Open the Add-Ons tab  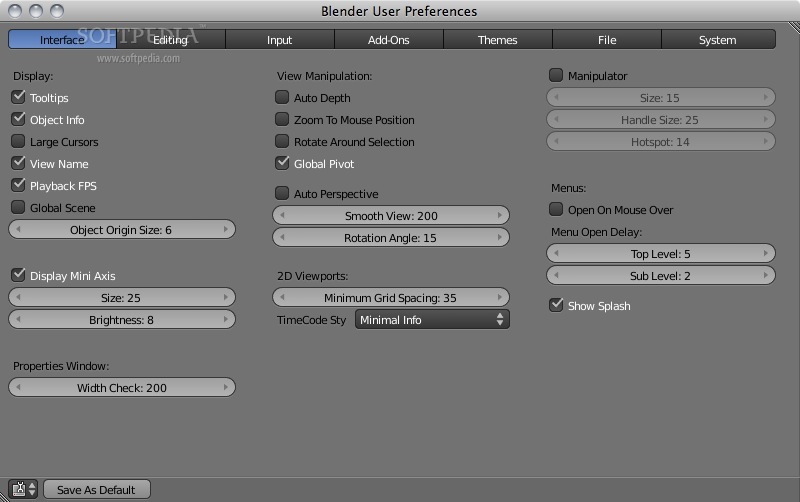click(x=389, y=39)
